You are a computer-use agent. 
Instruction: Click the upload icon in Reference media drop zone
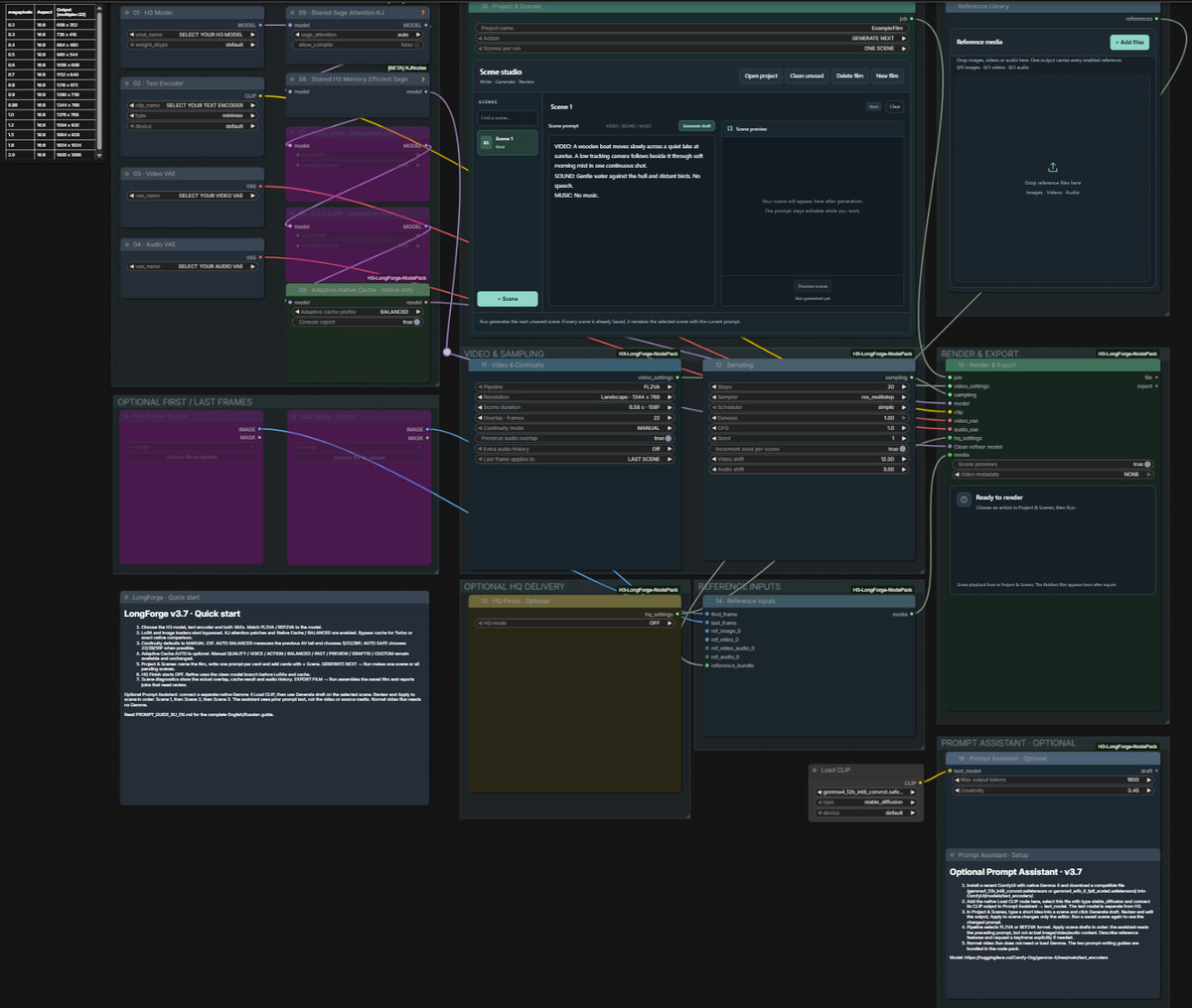(x=1053, y=168)
